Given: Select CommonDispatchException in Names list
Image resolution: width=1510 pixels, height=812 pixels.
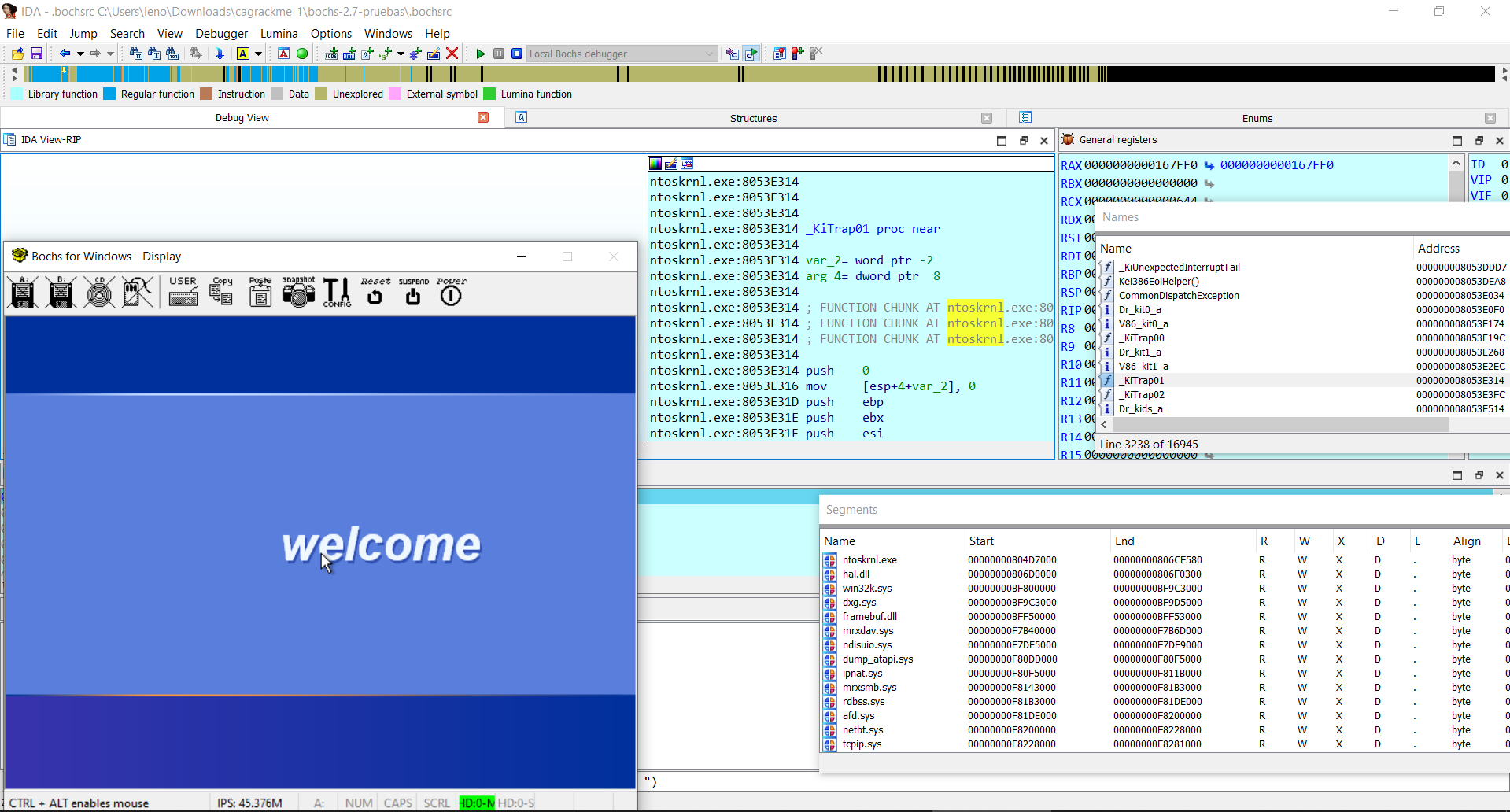Looking at the screenshot, I should point(1303,295).
